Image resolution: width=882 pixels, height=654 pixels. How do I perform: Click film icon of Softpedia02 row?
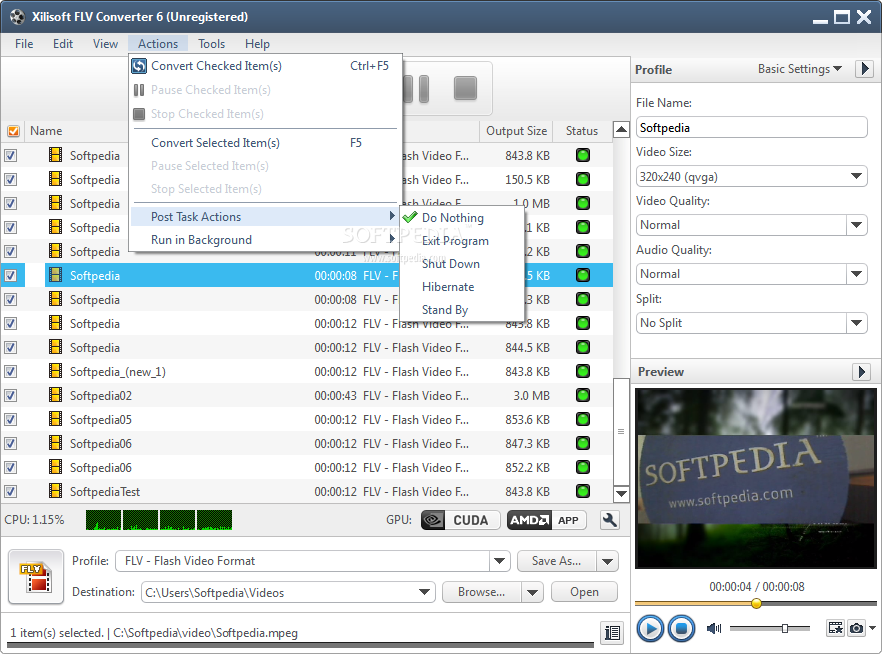point(55,395)
